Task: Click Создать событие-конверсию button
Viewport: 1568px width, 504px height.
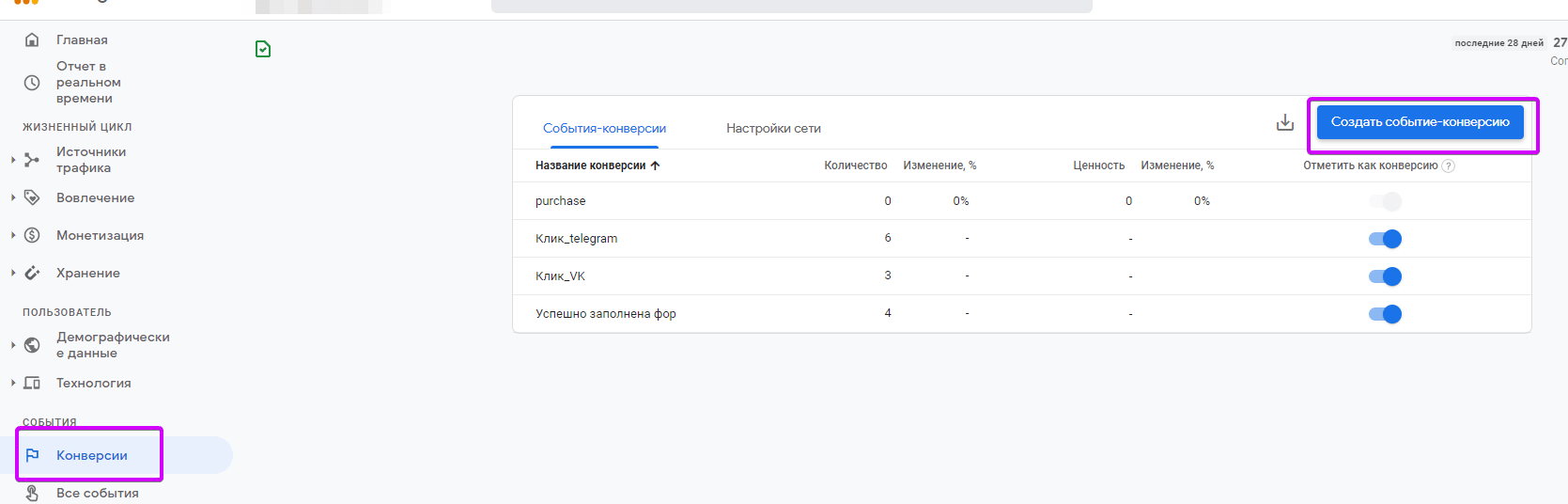Action: (1420, 122)
